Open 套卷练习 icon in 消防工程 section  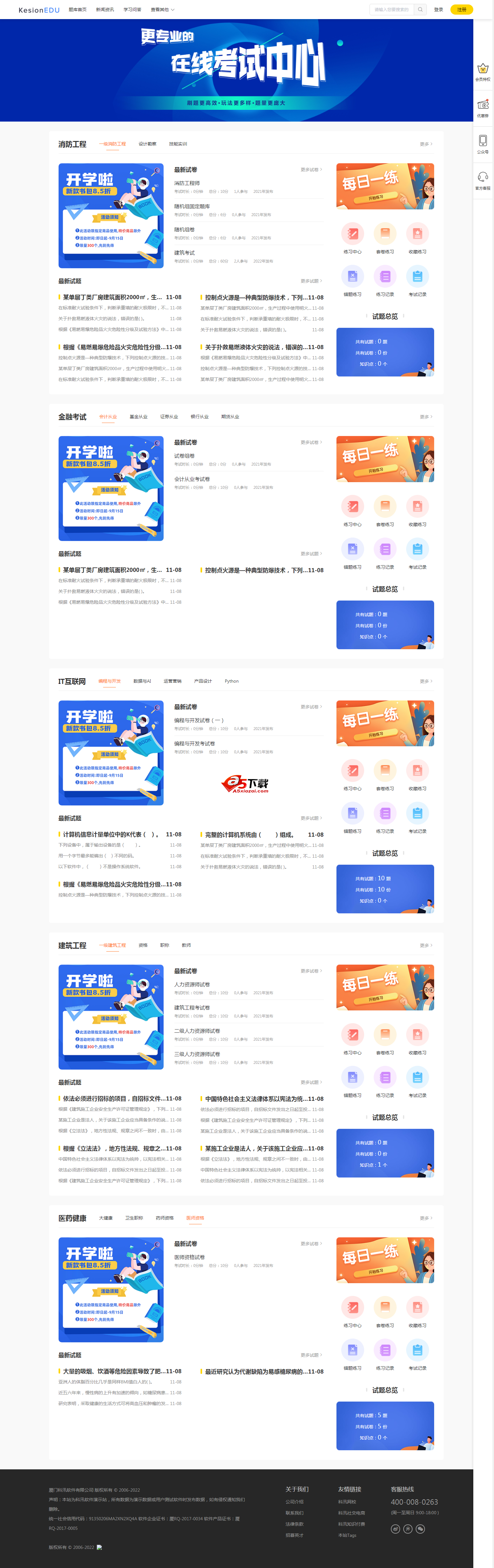[385, 233]
